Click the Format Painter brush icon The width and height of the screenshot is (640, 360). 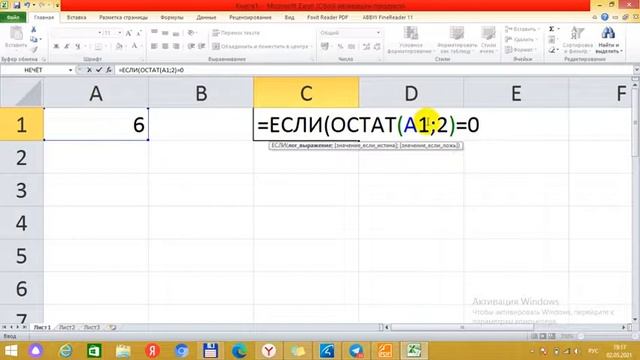click(x=34, y=49)
